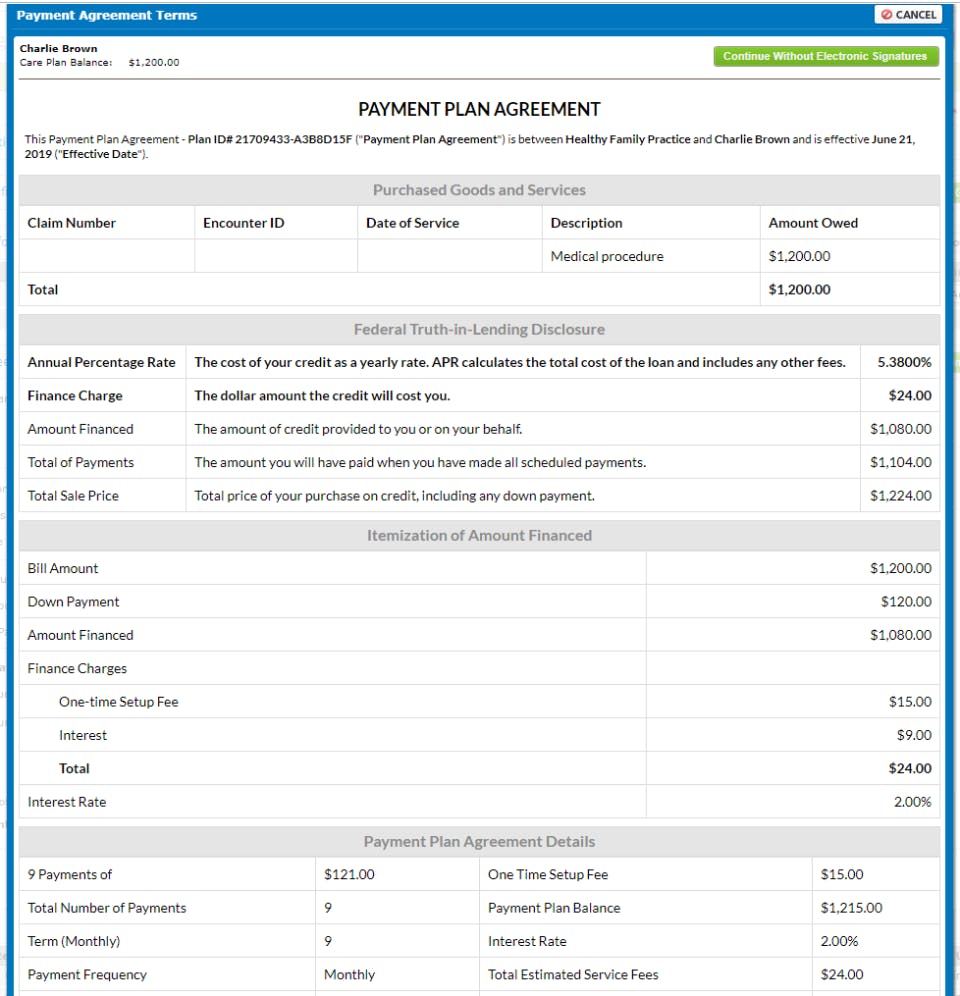Click the Purchased Goods and Services header

[479, 190]
